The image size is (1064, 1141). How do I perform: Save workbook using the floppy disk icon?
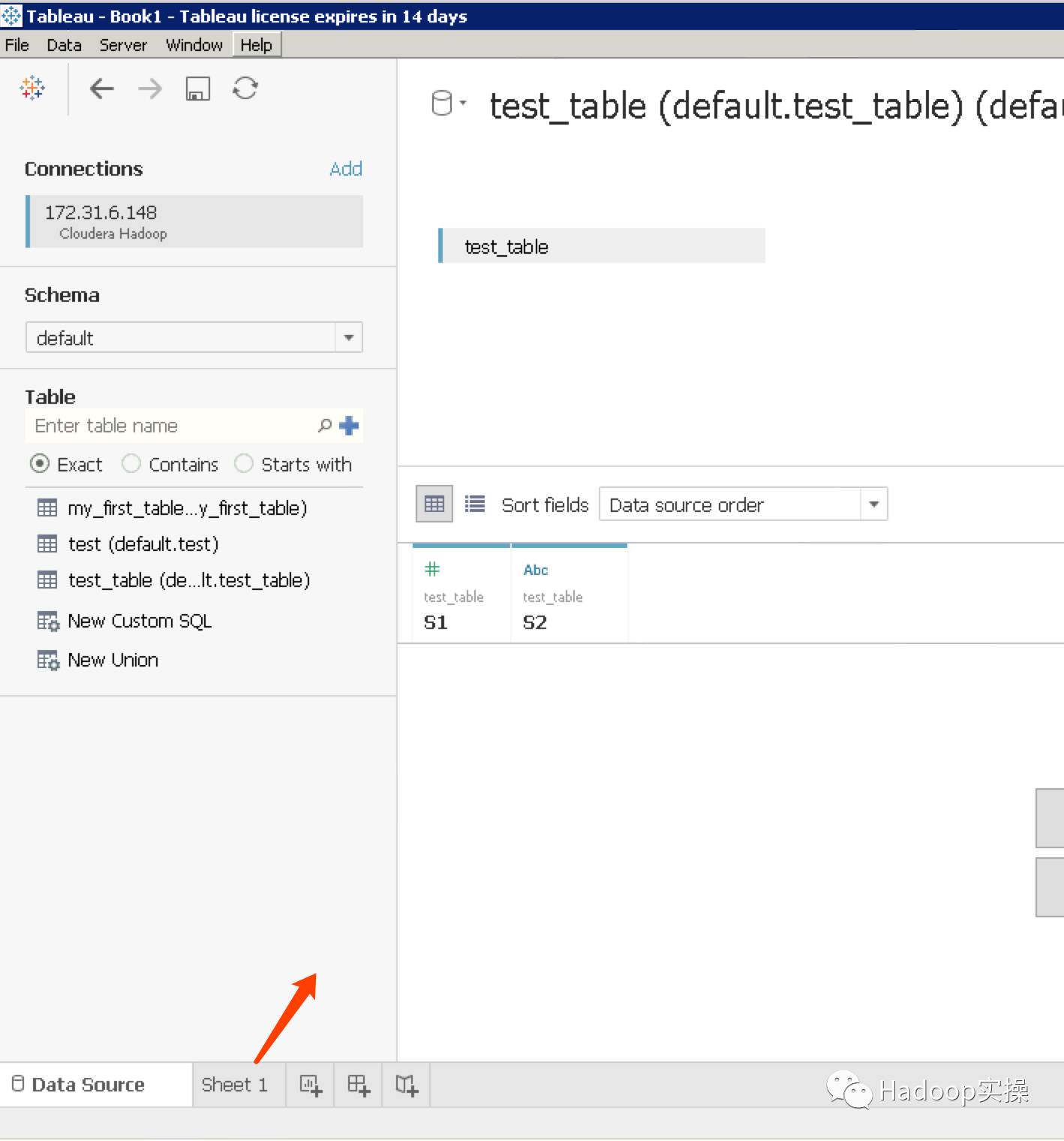pos(198,89)
